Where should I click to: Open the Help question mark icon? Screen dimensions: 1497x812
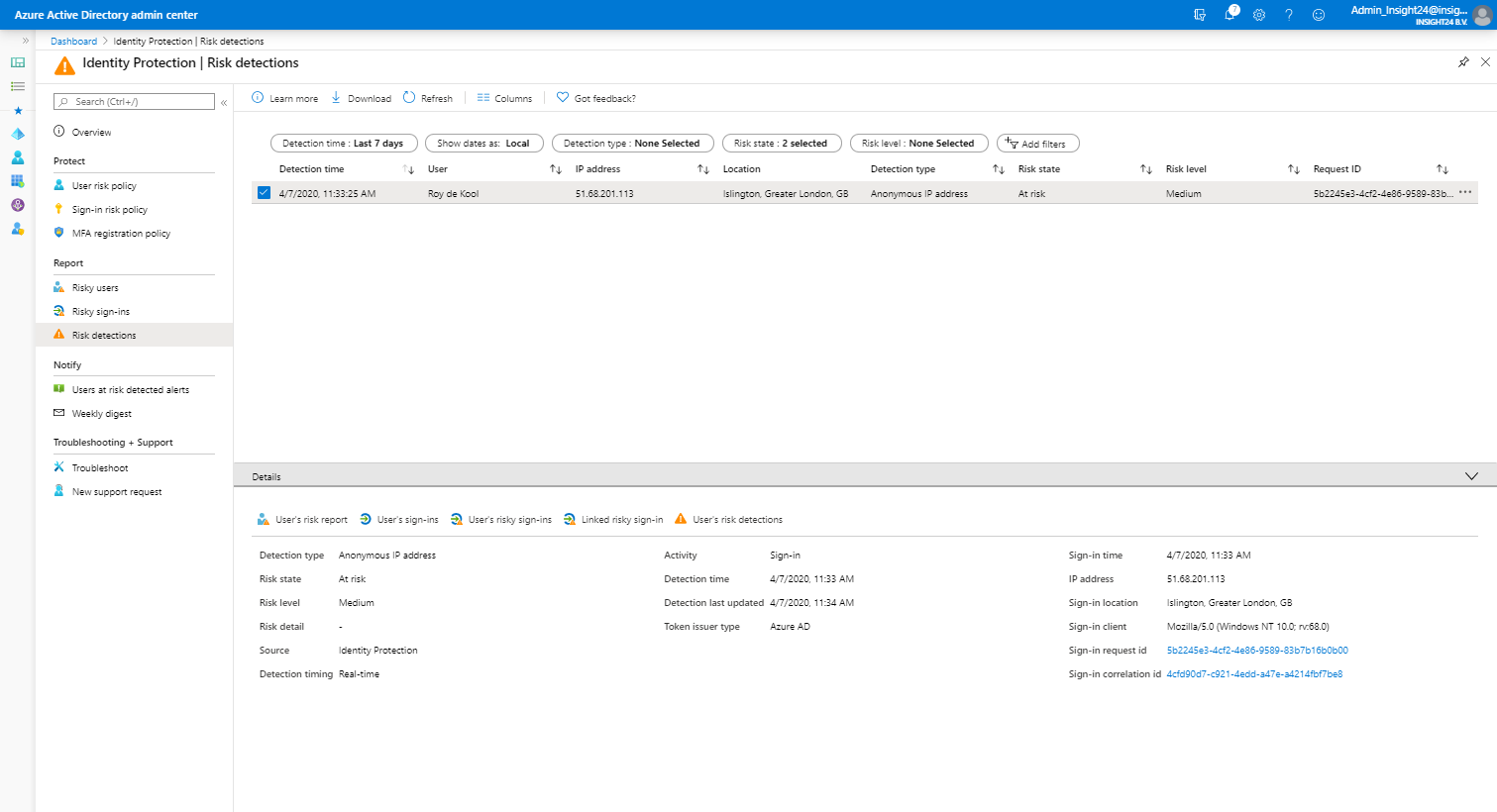point(1289,15)
